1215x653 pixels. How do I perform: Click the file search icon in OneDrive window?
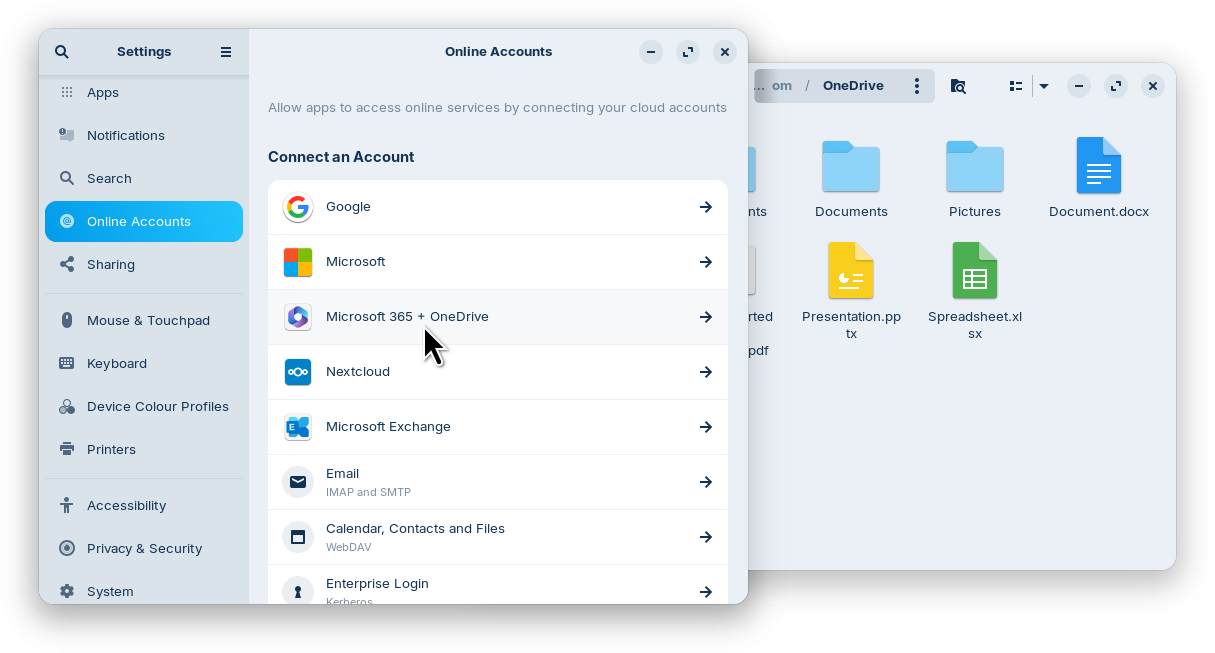click(x=958, y=86)
